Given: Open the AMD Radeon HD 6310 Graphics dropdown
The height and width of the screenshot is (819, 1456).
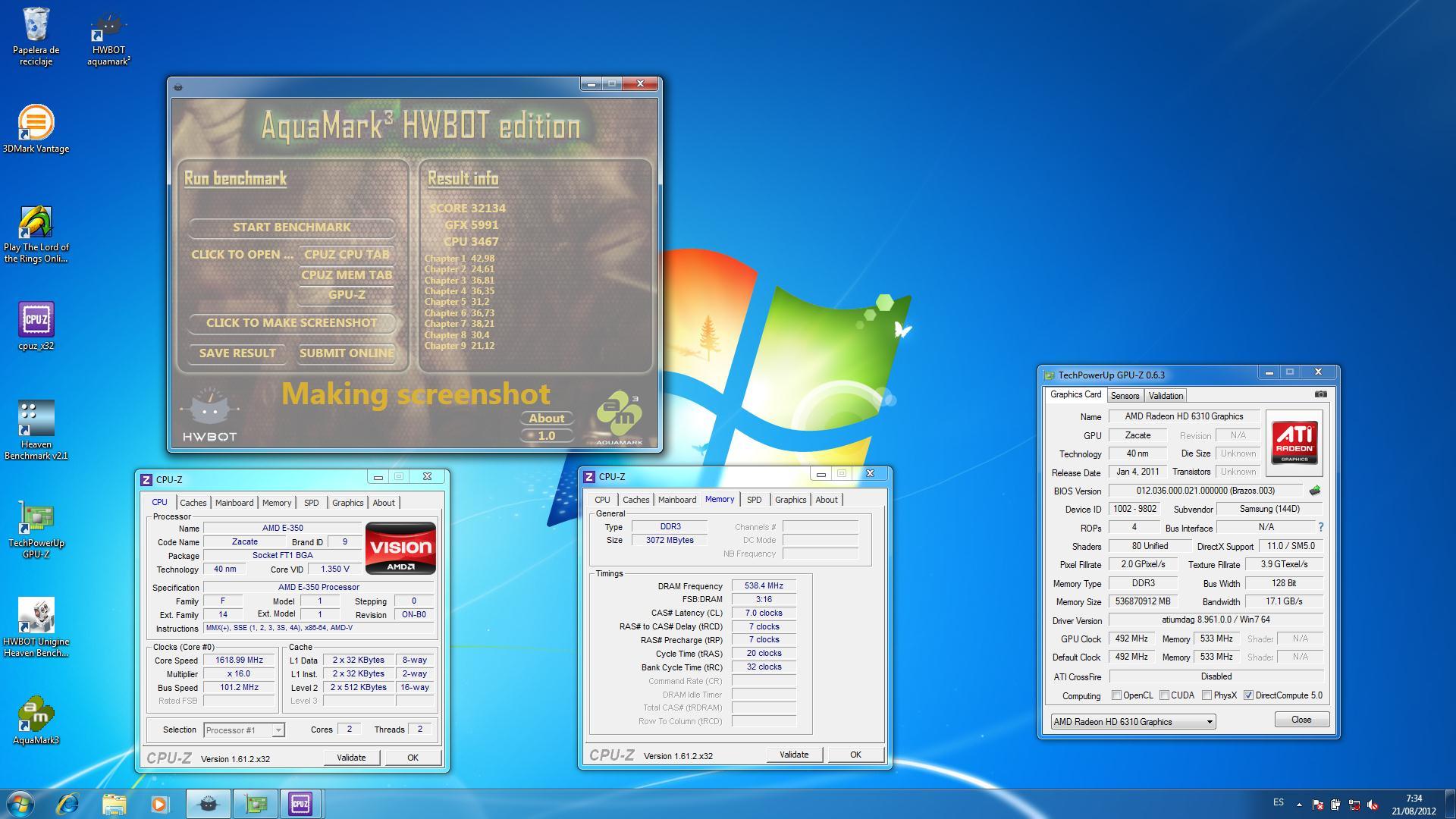Looking at the screenshot, I should pyautogui.click(x=1133, y=722).
